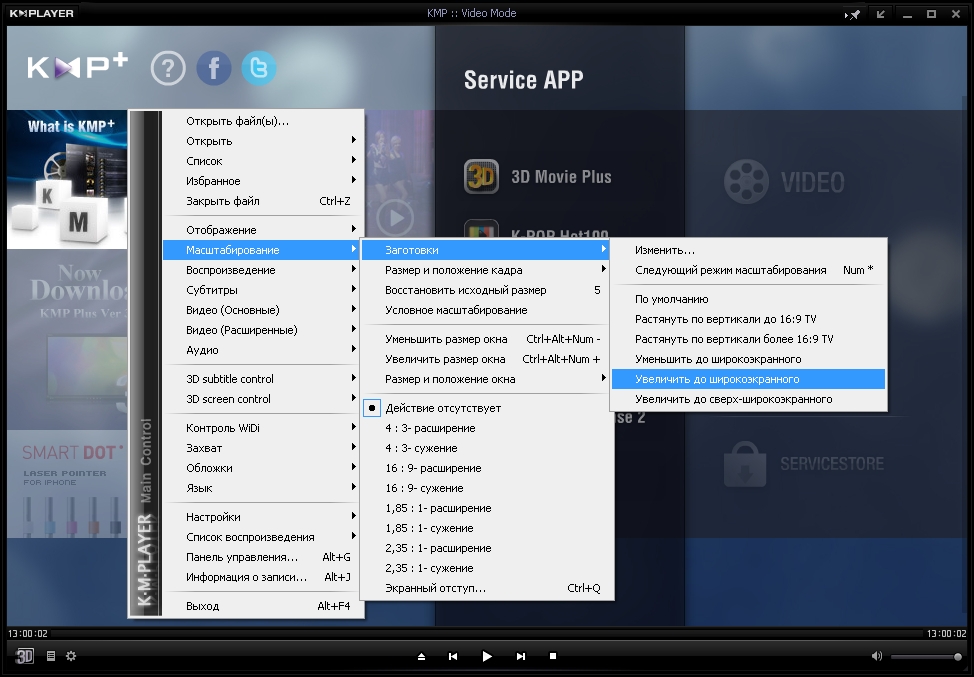
Task: Click the compact mode arrow icon in title bar
Action: [880, 14]
